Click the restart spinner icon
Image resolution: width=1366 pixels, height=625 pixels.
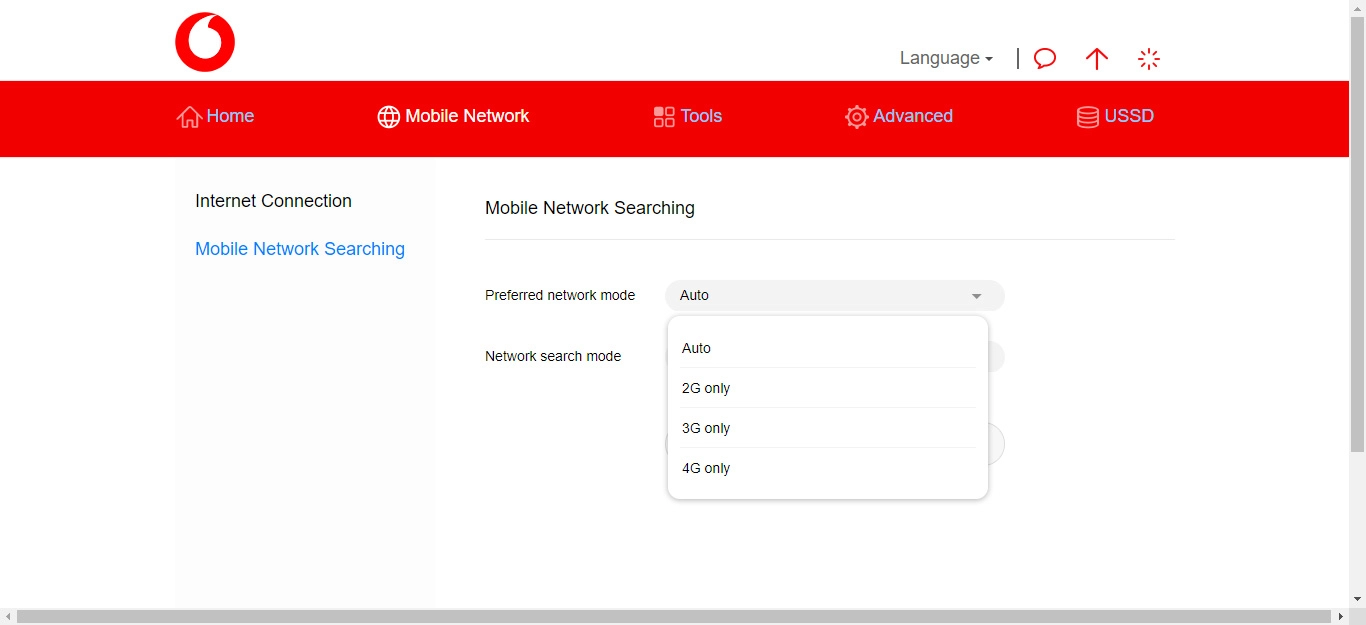click(x=1149, y=59)
